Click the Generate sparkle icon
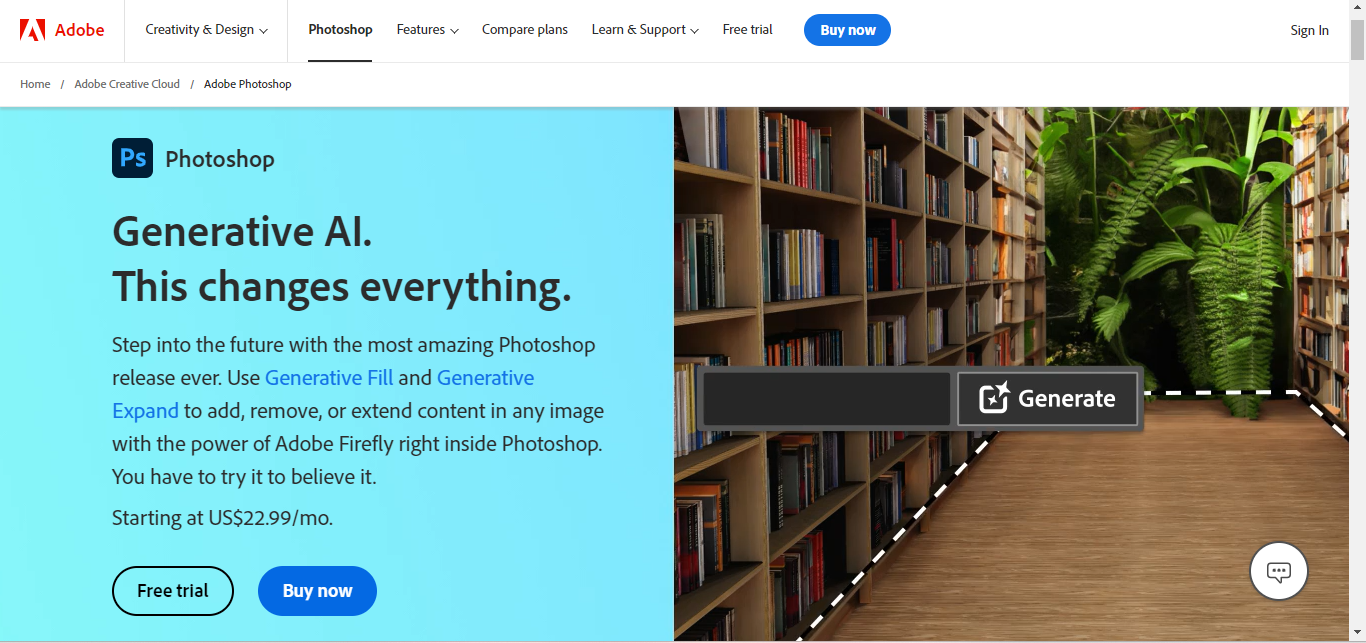1366x643 pixels. [994, 398]
